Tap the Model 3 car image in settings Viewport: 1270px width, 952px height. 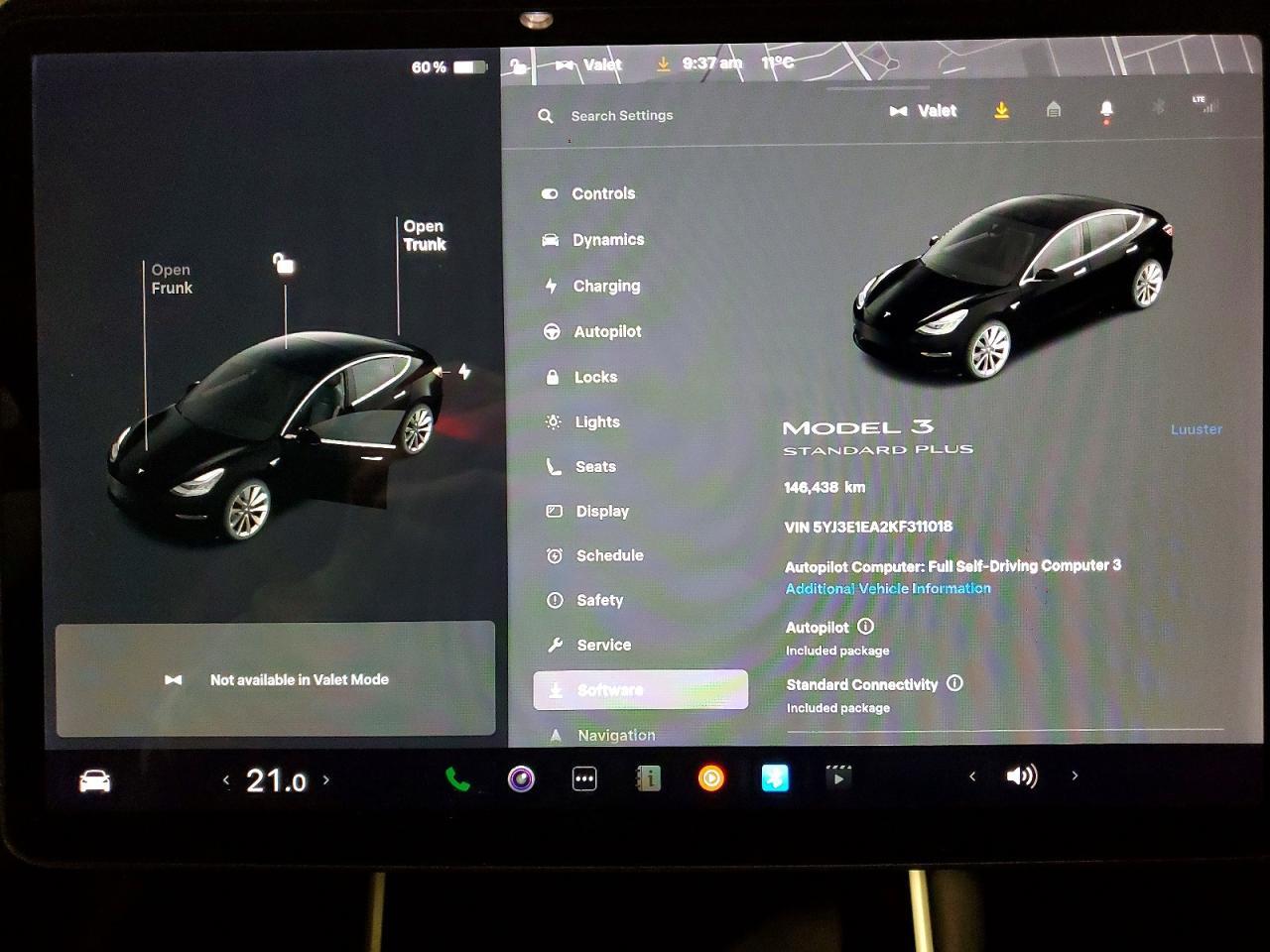click(1012, 287)
